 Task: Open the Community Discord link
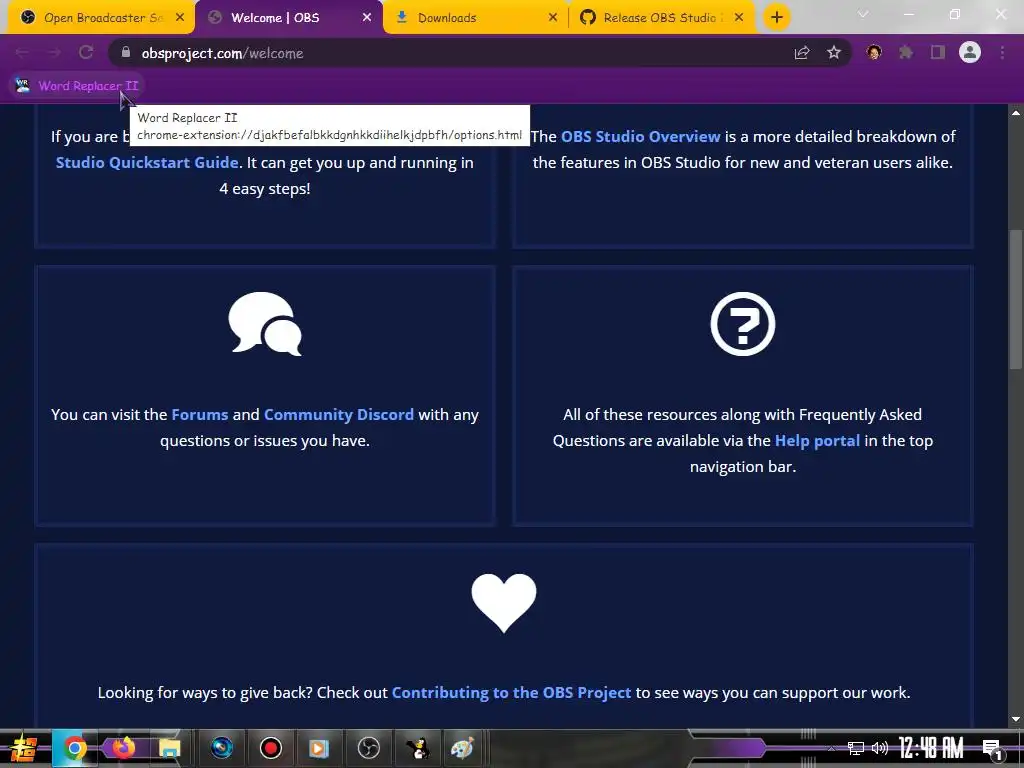(x=339, y=415)
